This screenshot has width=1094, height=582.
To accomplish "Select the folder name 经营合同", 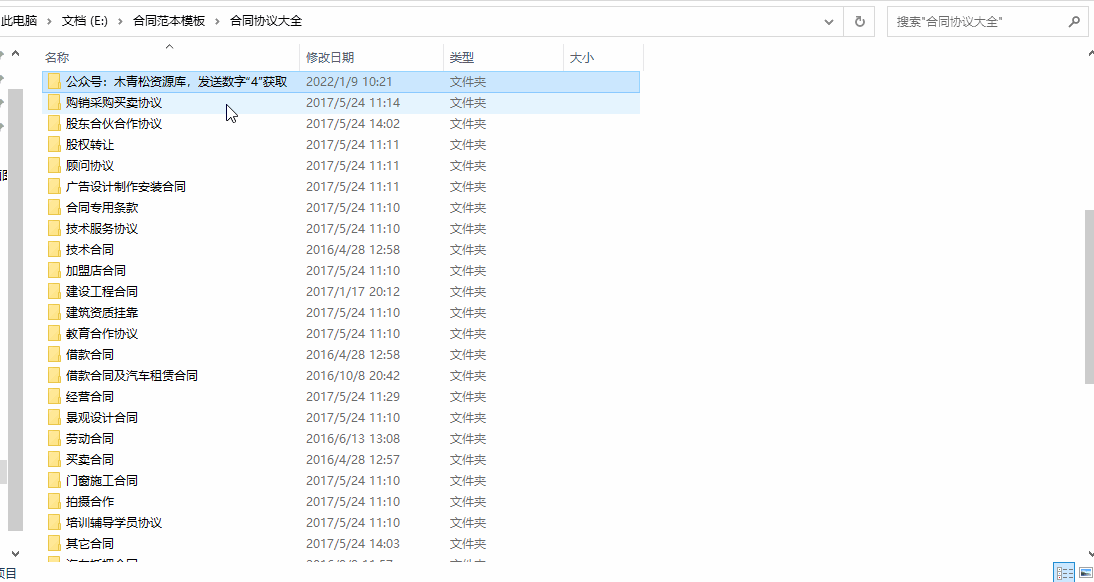I will click(x=90, y=396).
